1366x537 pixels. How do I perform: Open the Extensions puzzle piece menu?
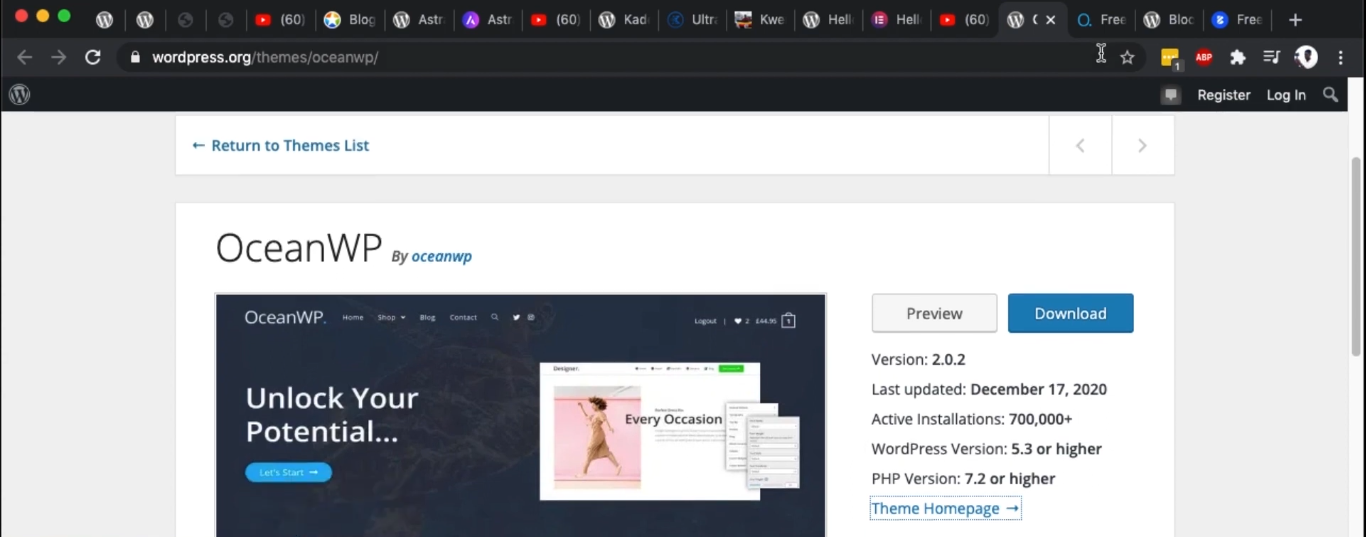pos(1238,57)
